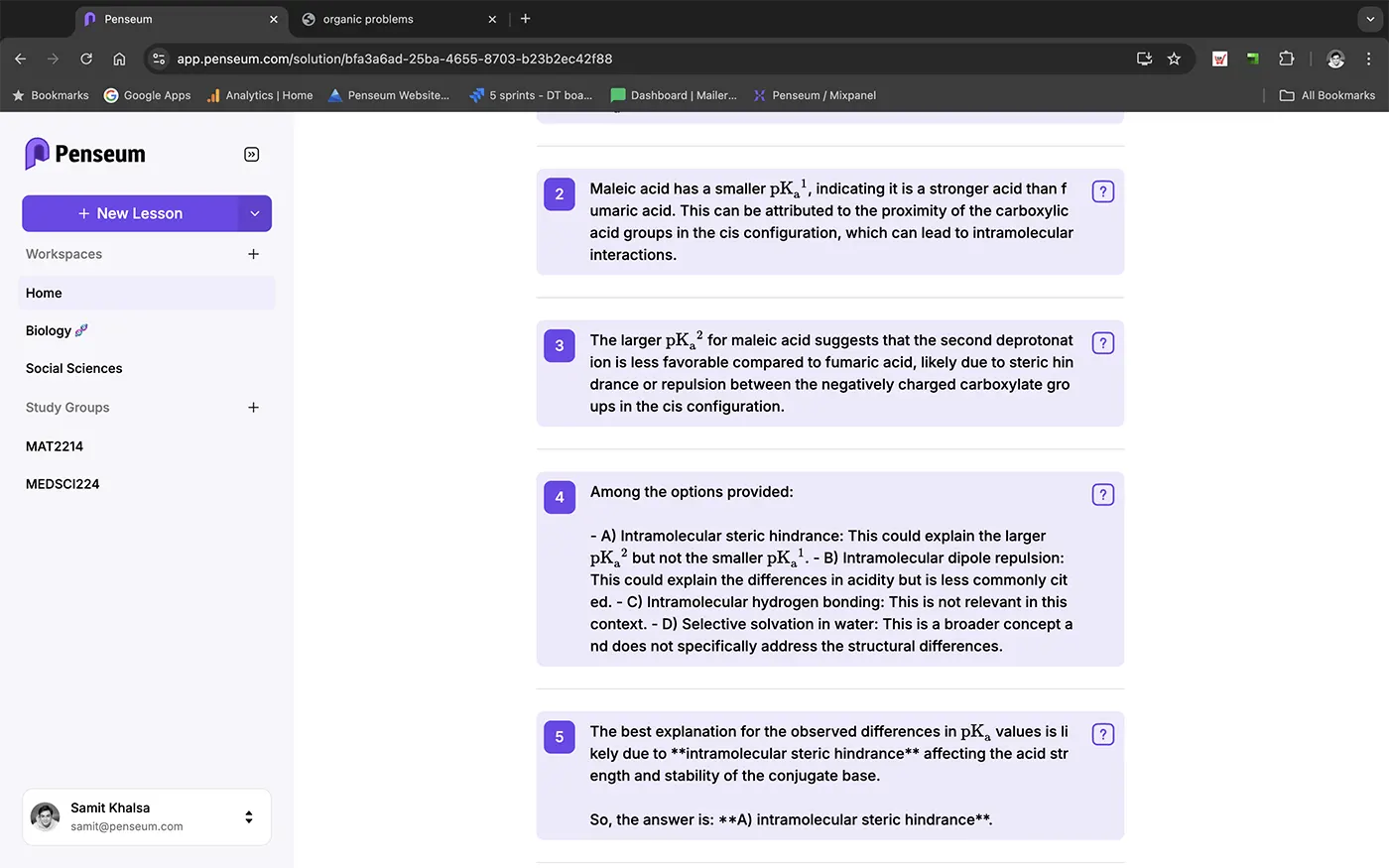Open the Extensions puzzle menu

pos(1287,59)
